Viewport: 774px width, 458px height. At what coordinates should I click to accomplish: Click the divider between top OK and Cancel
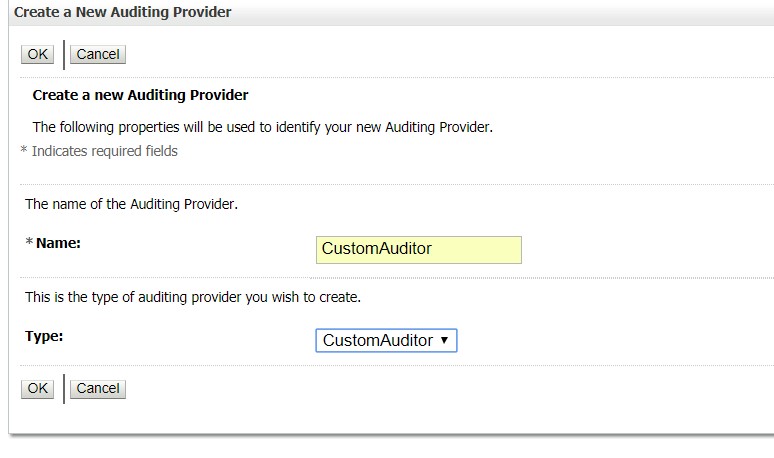pos(63,55)
